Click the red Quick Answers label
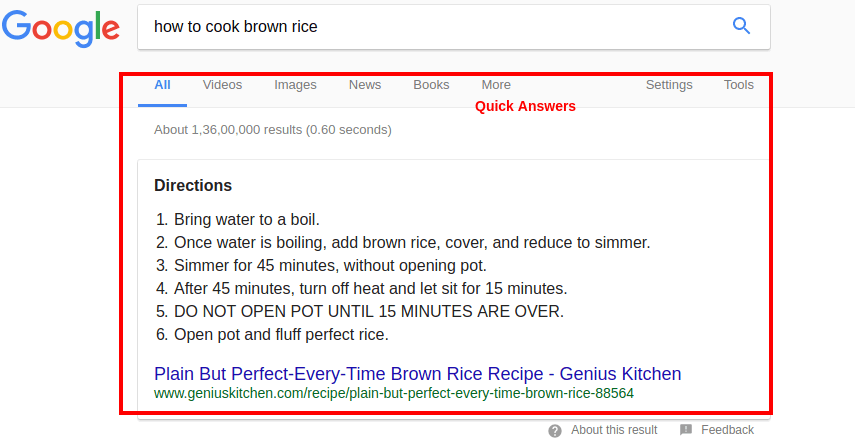Image resolution: width=855 pixels, height=442 pixels. pyautogui.click(x=525, y=106)
